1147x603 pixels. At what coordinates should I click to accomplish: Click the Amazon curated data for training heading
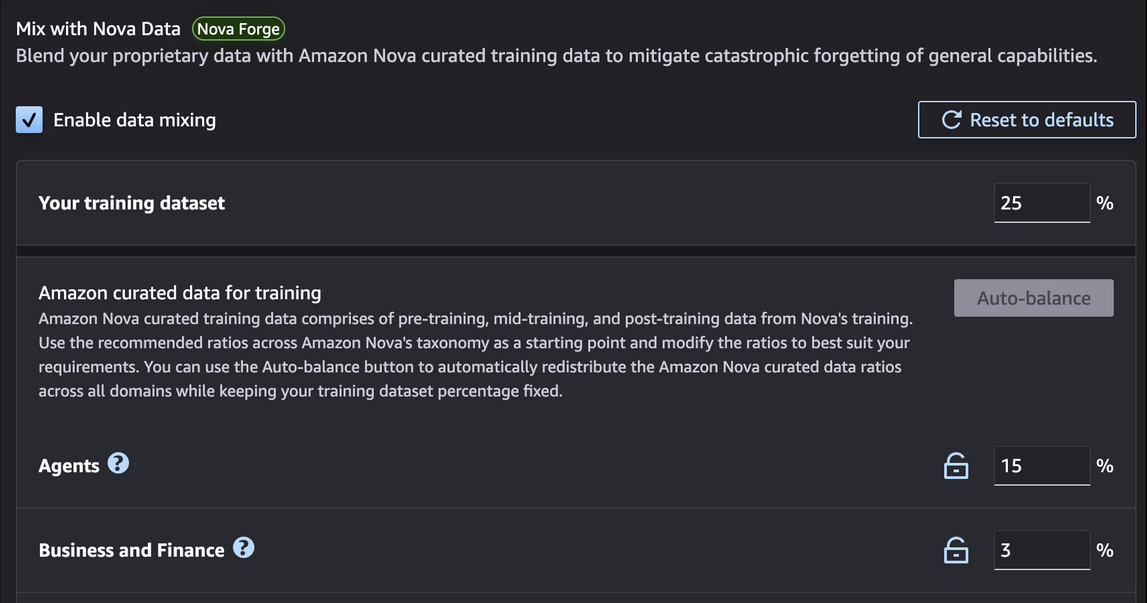pyautogui.click(x=180, y=293)
